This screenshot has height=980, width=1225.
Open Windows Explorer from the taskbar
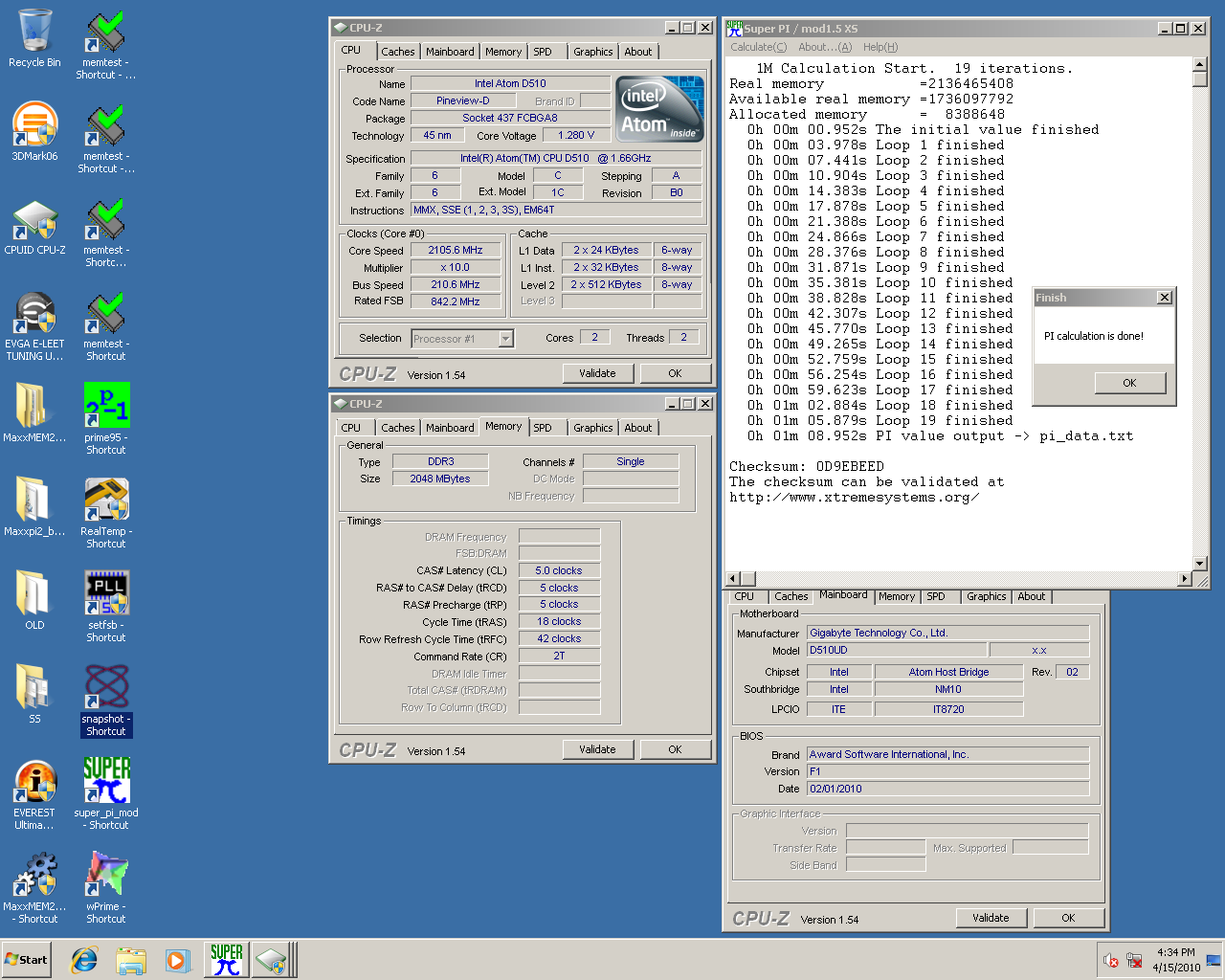[x=131, y=960]
